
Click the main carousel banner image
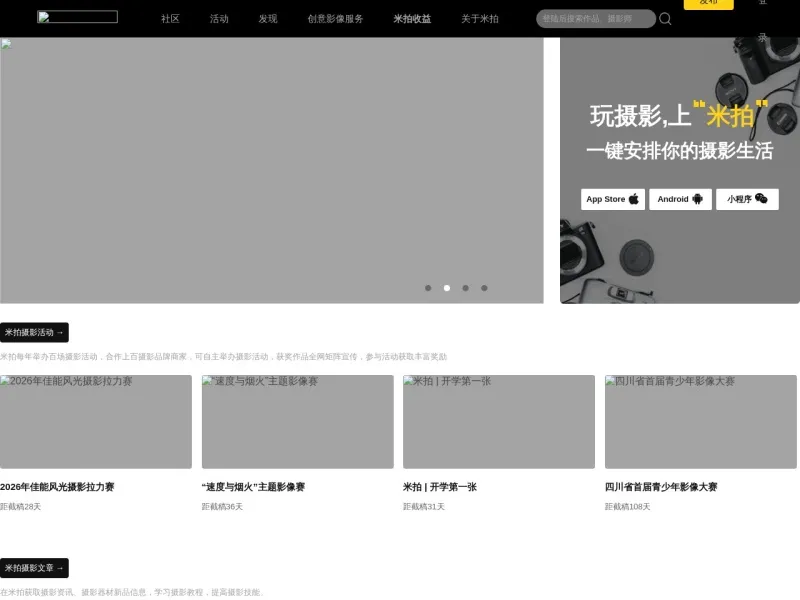click(271, 170)
